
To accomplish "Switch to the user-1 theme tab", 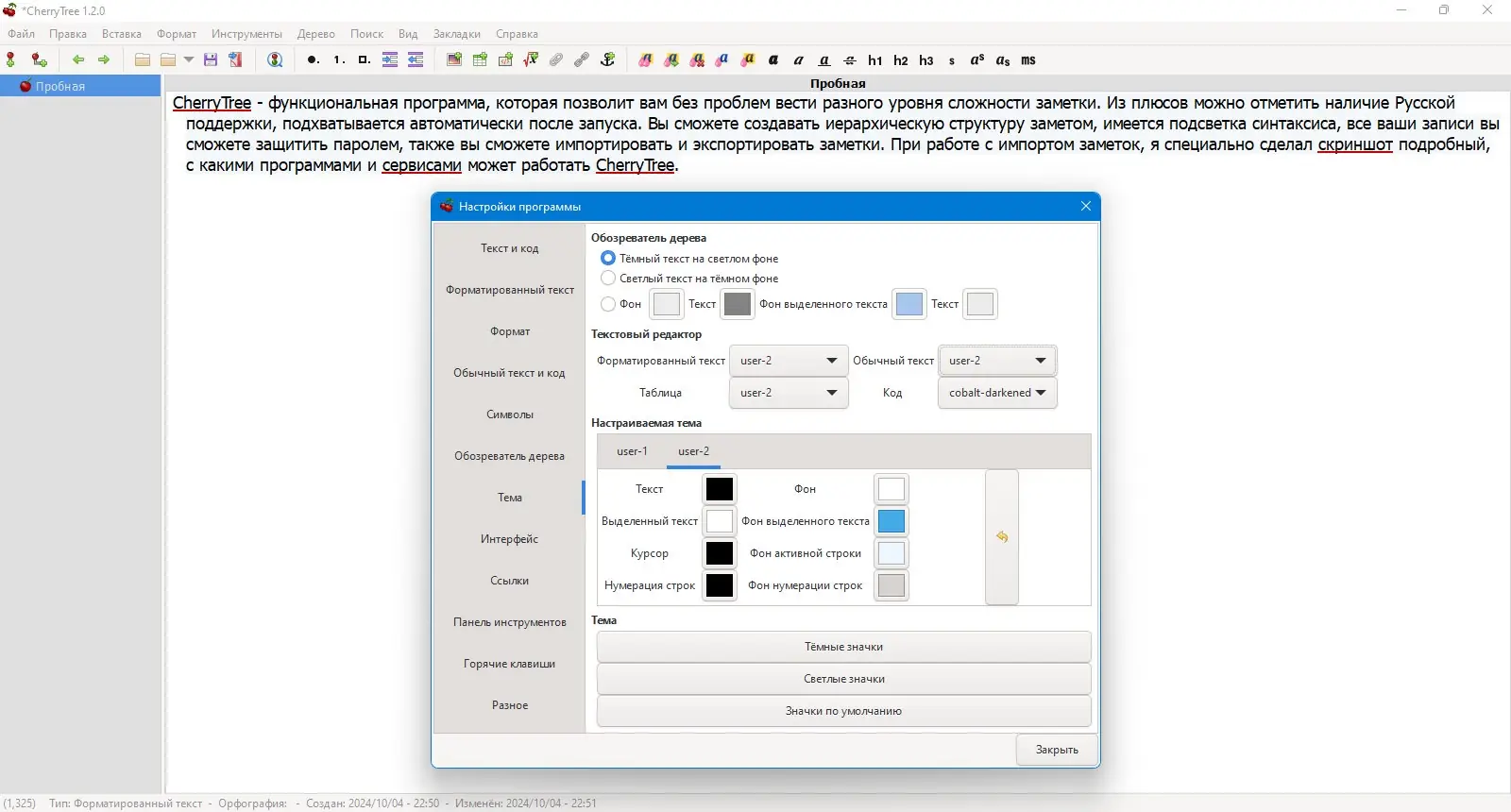I will pos(632,451).
